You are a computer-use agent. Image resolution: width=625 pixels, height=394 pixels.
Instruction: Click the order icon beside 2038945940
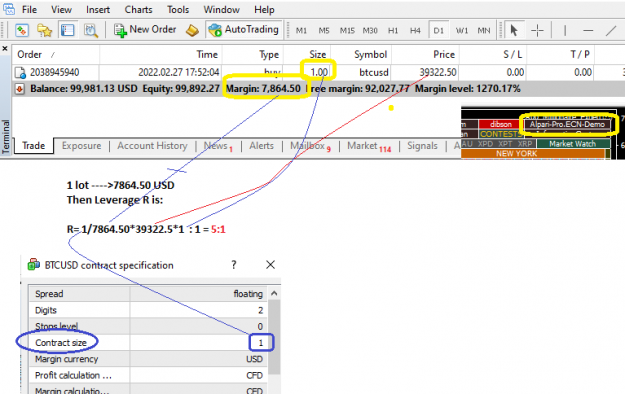20,73
